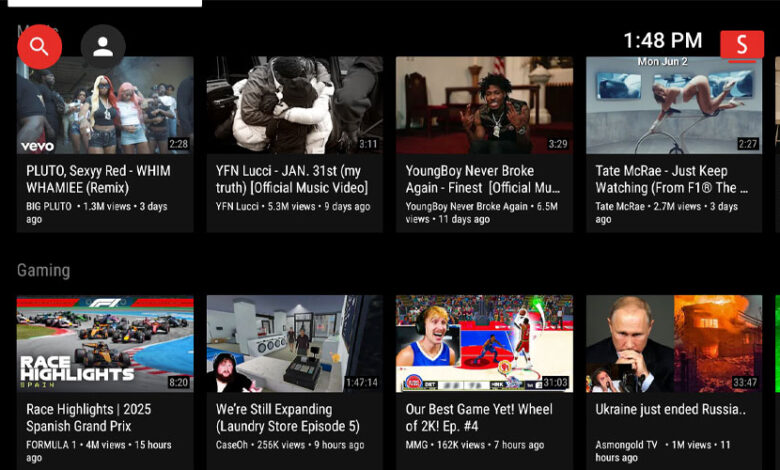This screenshot has width=780, height=470.
Task: Click the red S logo badge
Action: point(741,45)
